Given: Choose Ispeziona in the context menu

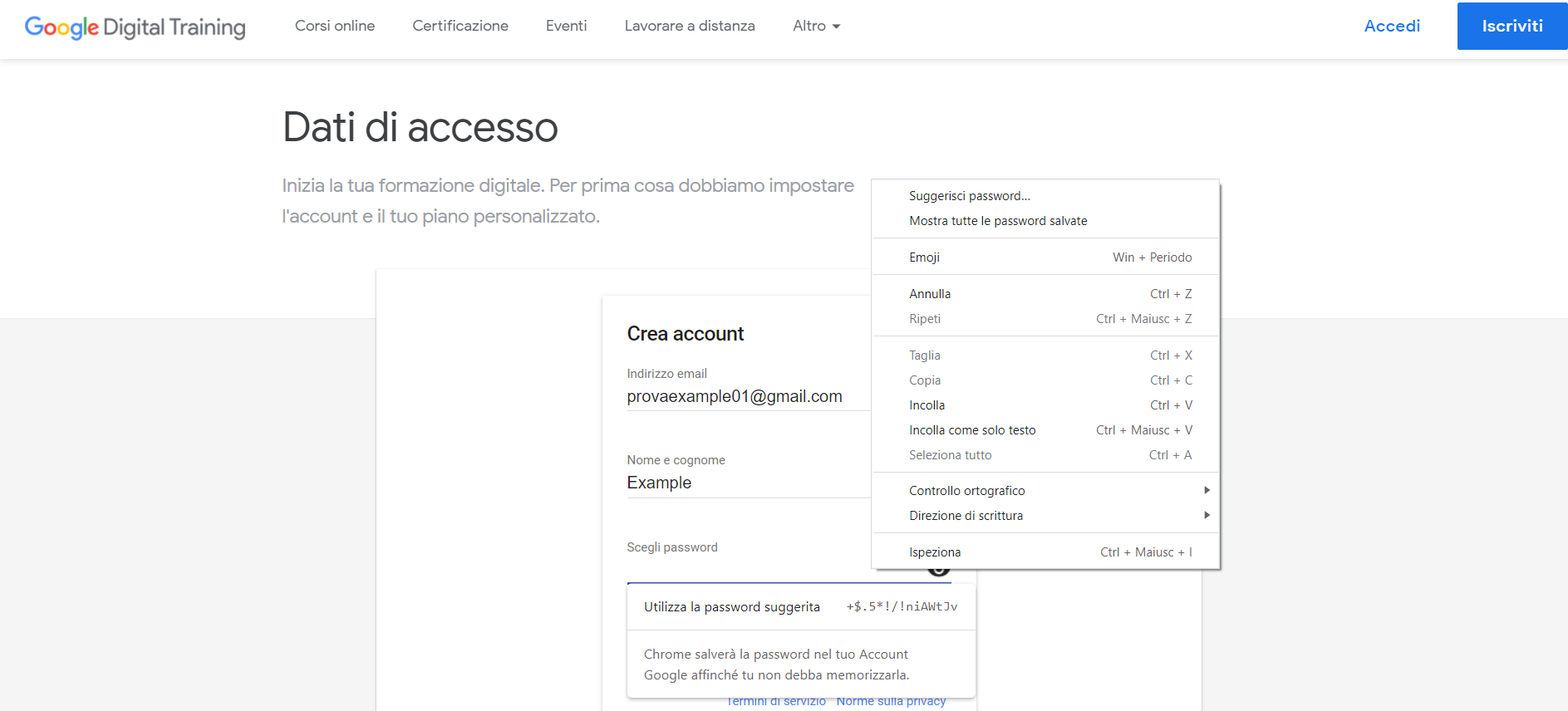Looking at the screenshot, I should (x=1045, y=552).
